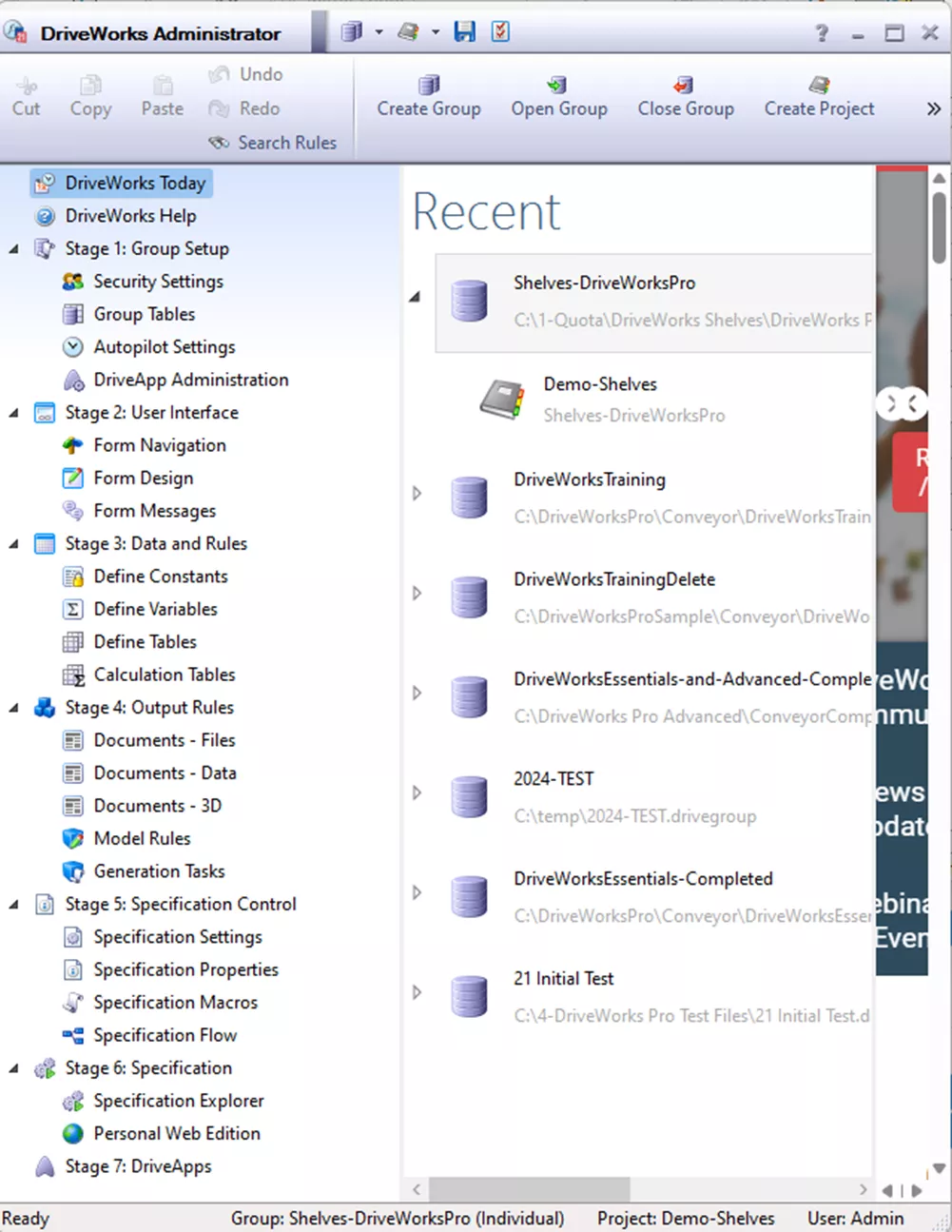The height and width of the screenshot is (1232, 952).
Task: Click Specification Flow icon
Action: pos(73,1035)
